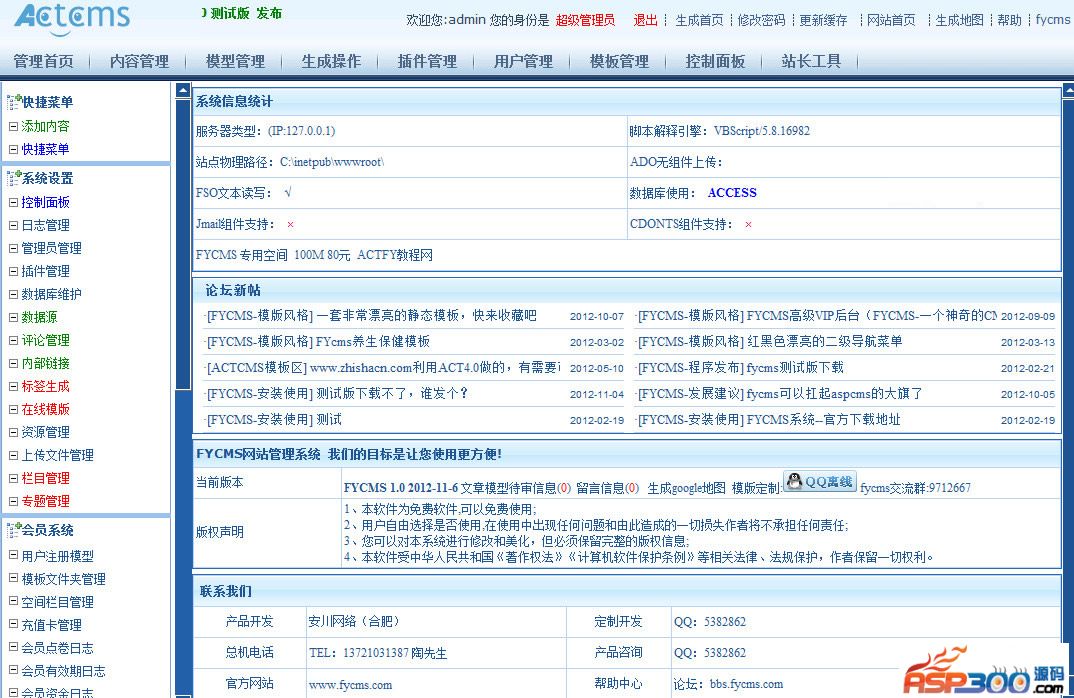
Task: Click 网站首页 link in header
Action: click(x=890, y=21)
